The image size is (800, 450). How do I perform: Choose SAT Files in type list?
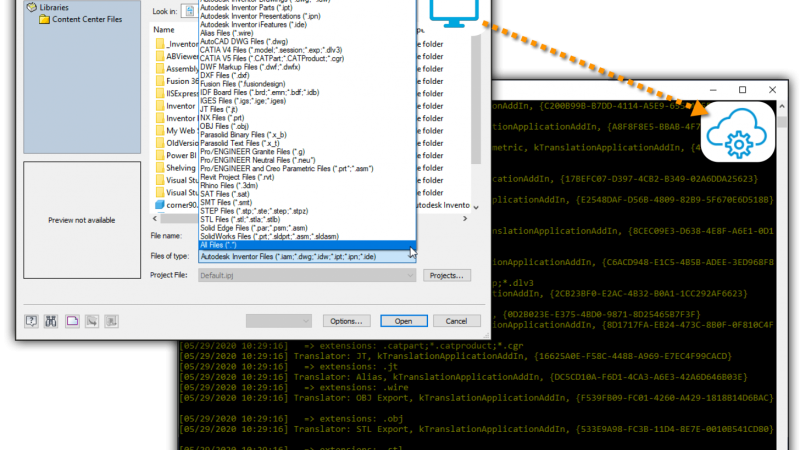tap(224, 194)
